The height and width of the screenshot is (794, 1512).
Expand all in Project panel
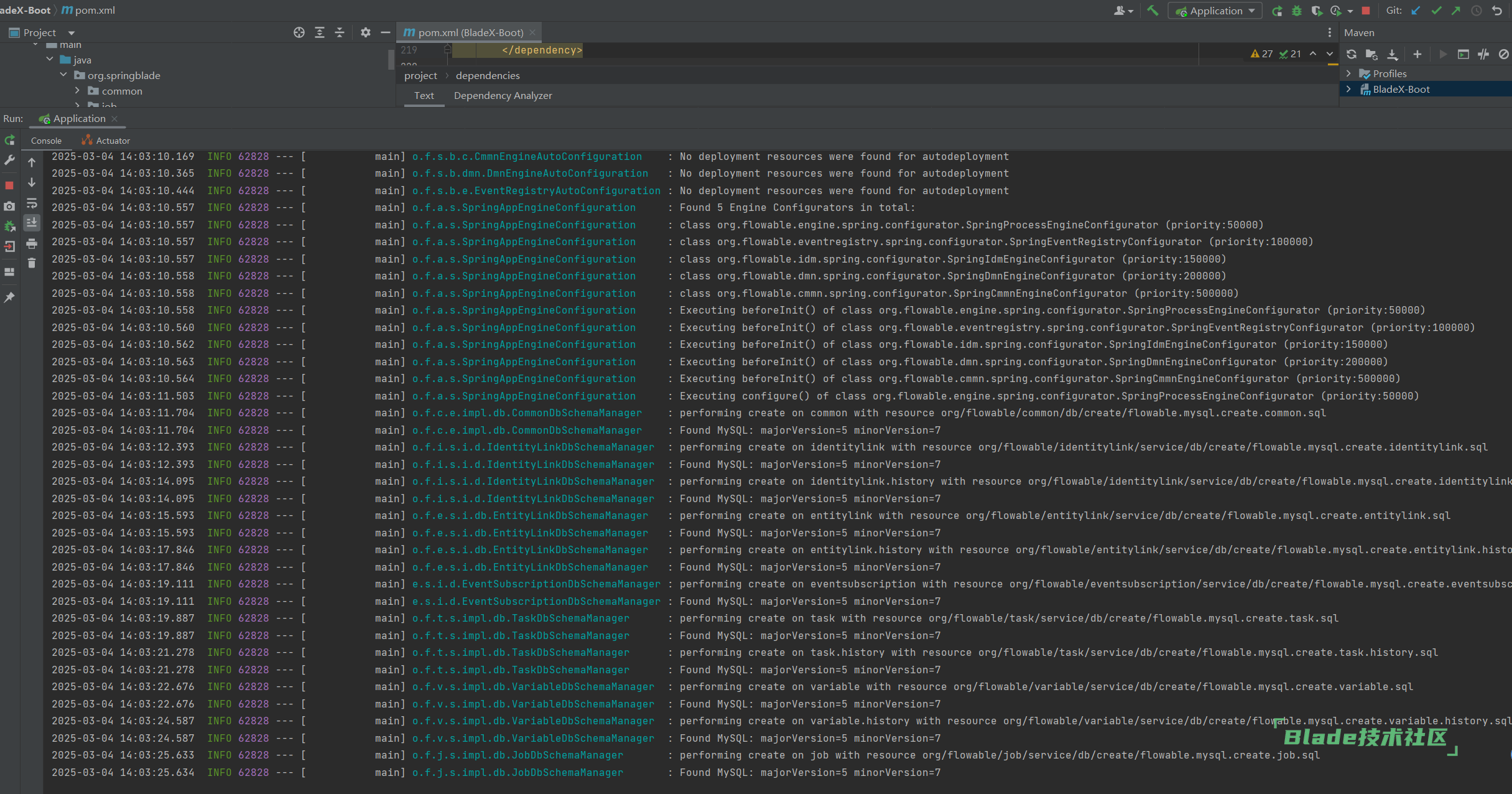tap(320, 32)
